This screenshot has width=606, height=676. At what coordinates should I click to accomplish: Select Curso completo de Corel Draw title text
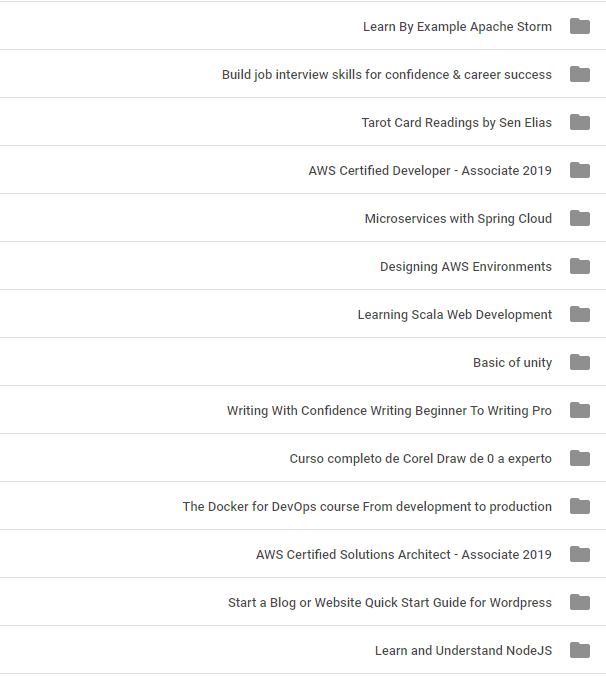pyautogui.click(x=420, y=459)
